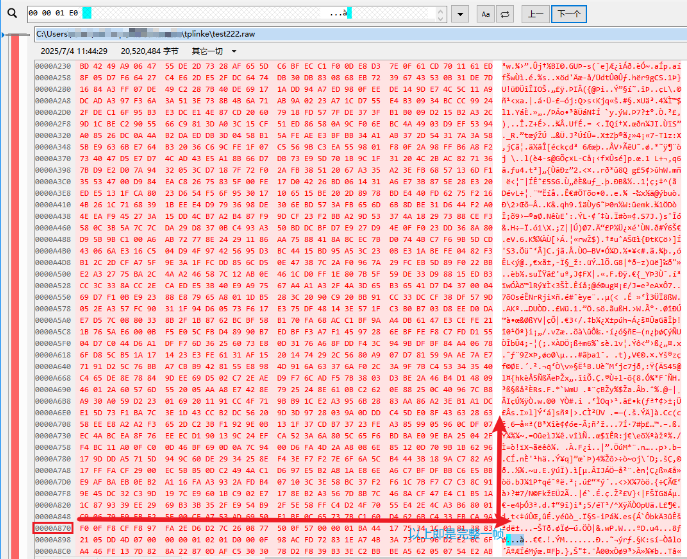Select the test222.raw file path bar

tap(361, 34)
